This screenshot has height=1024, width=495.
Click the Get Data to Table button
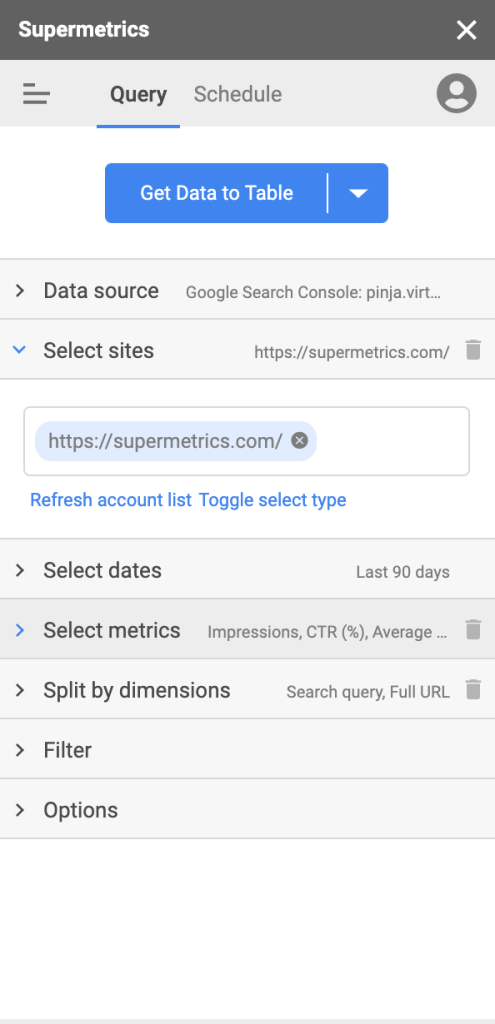pyautogui.click(x=216, y=193)
